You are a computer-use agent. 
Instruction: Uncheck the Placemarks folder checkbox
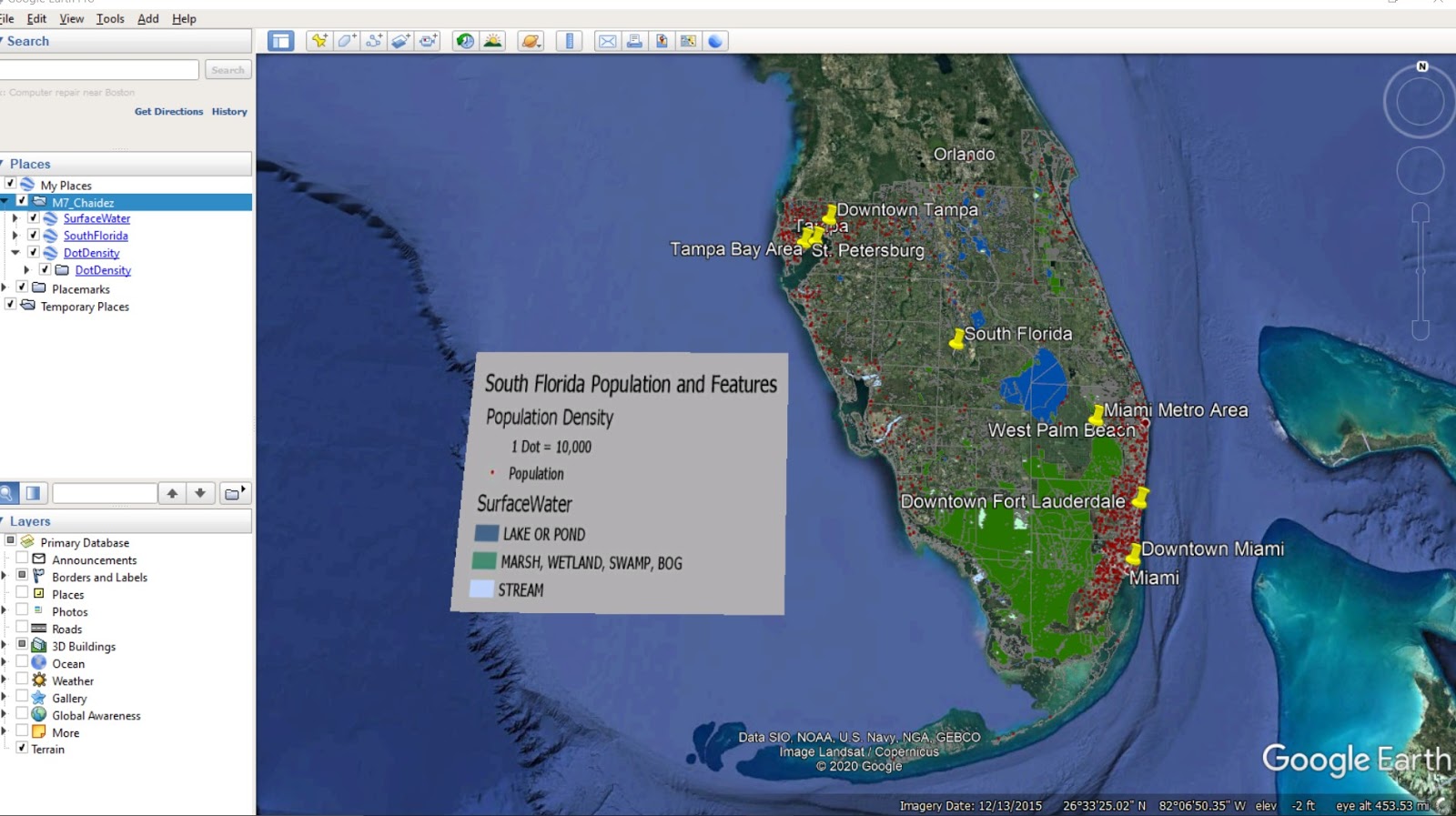pyautogui.click(x=22, y=287)
